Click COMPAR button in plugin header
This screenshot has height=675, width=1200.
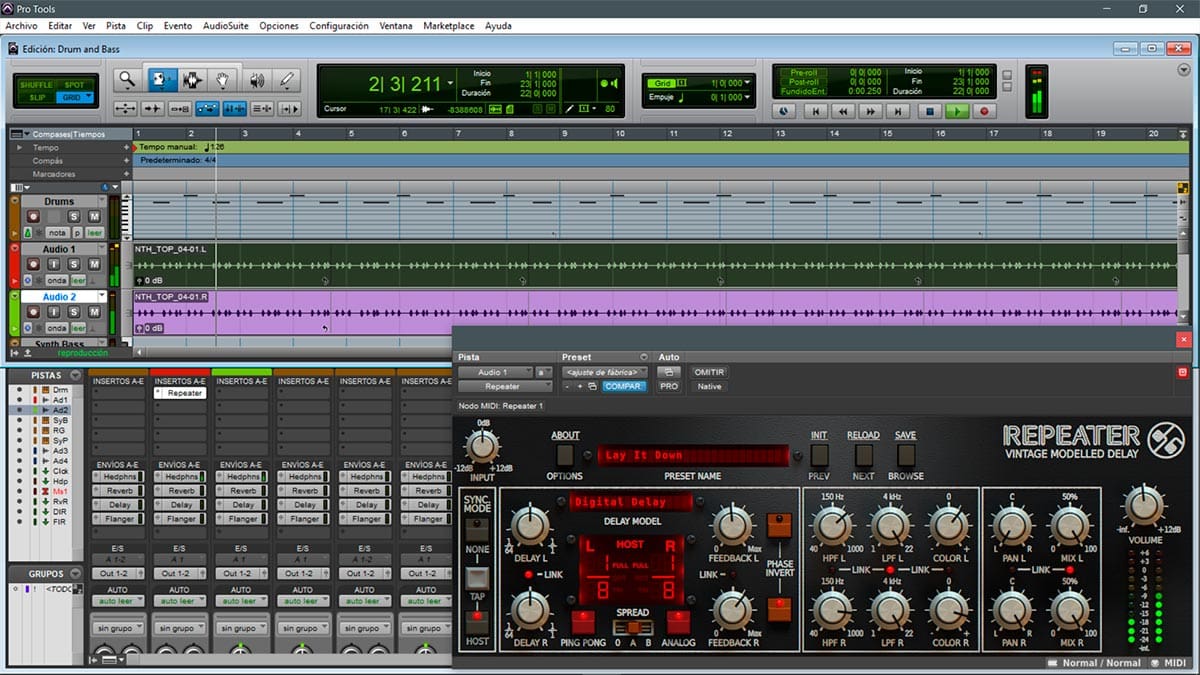click(624, 386)
